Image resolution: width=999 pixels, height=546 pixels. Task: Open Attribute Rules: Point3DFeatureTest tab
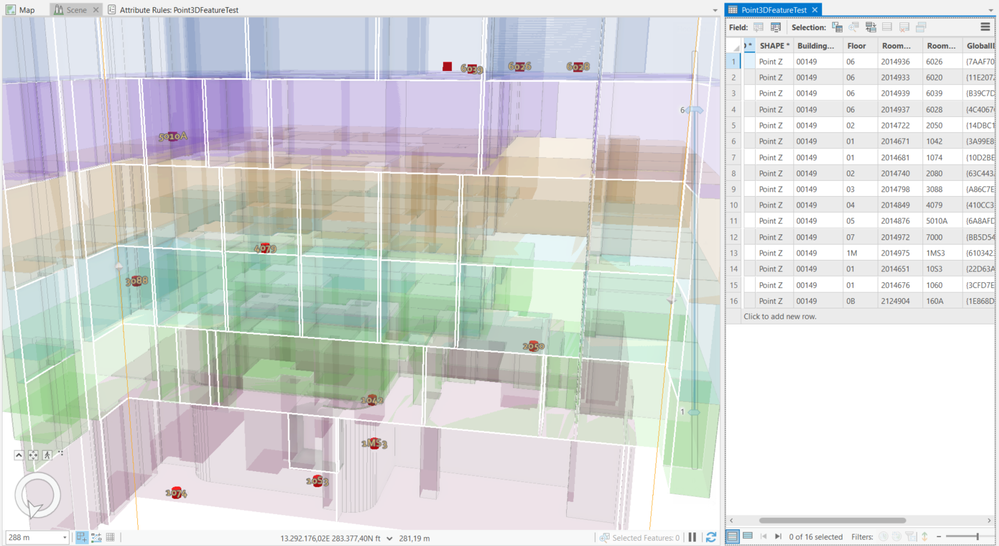(173, 10)
